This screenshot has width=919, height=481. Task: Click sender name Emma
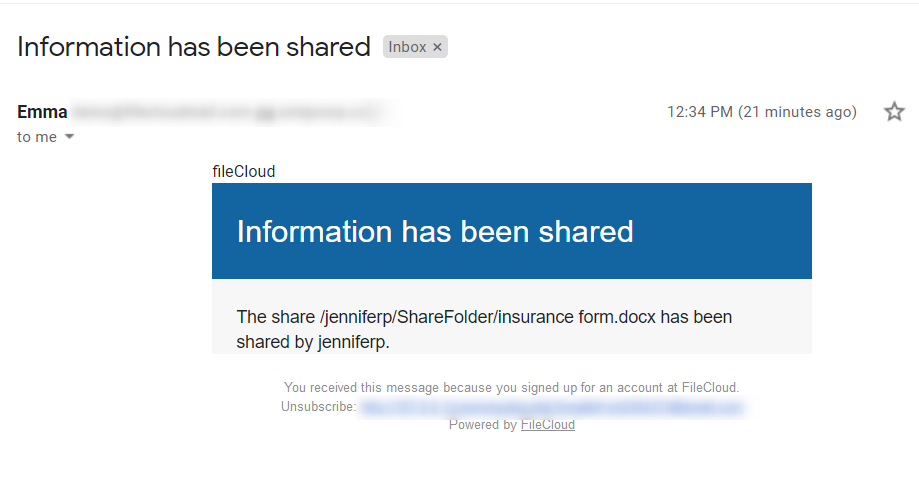(42, 112)
